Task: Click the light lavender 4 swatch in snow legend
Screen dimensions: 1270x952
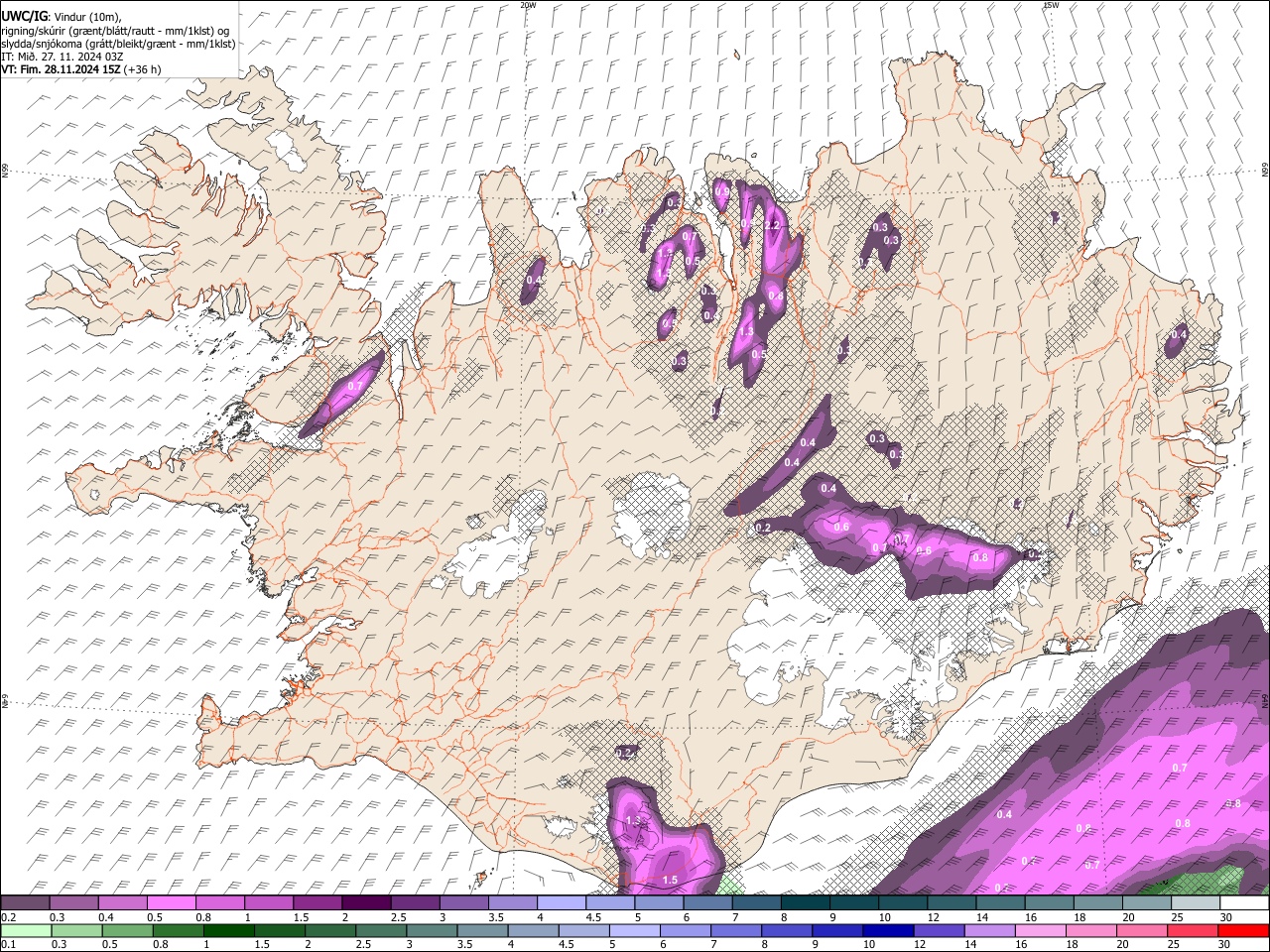Action: coord(562,903)
